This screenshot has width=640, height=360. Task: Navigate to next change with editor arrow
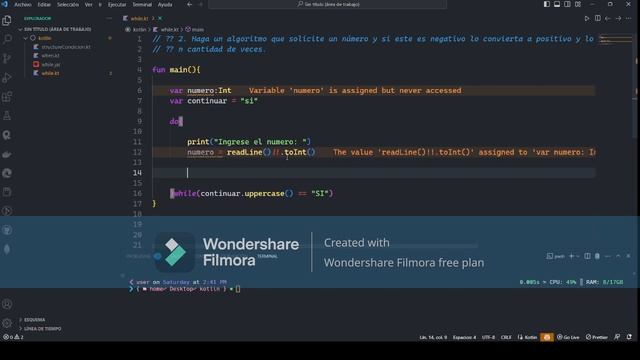[x=618, y=18]
